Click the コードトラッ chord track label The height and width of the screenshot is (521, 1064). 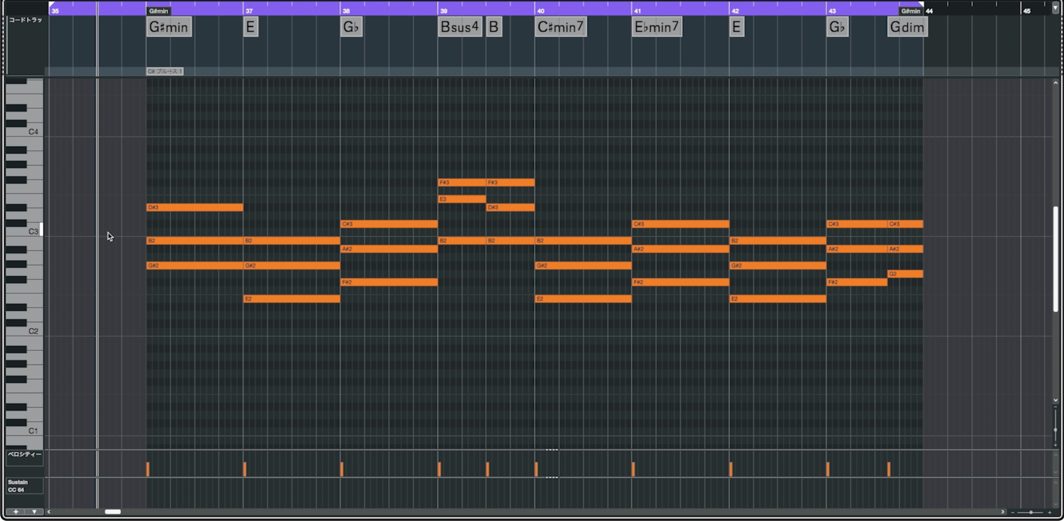25,20
